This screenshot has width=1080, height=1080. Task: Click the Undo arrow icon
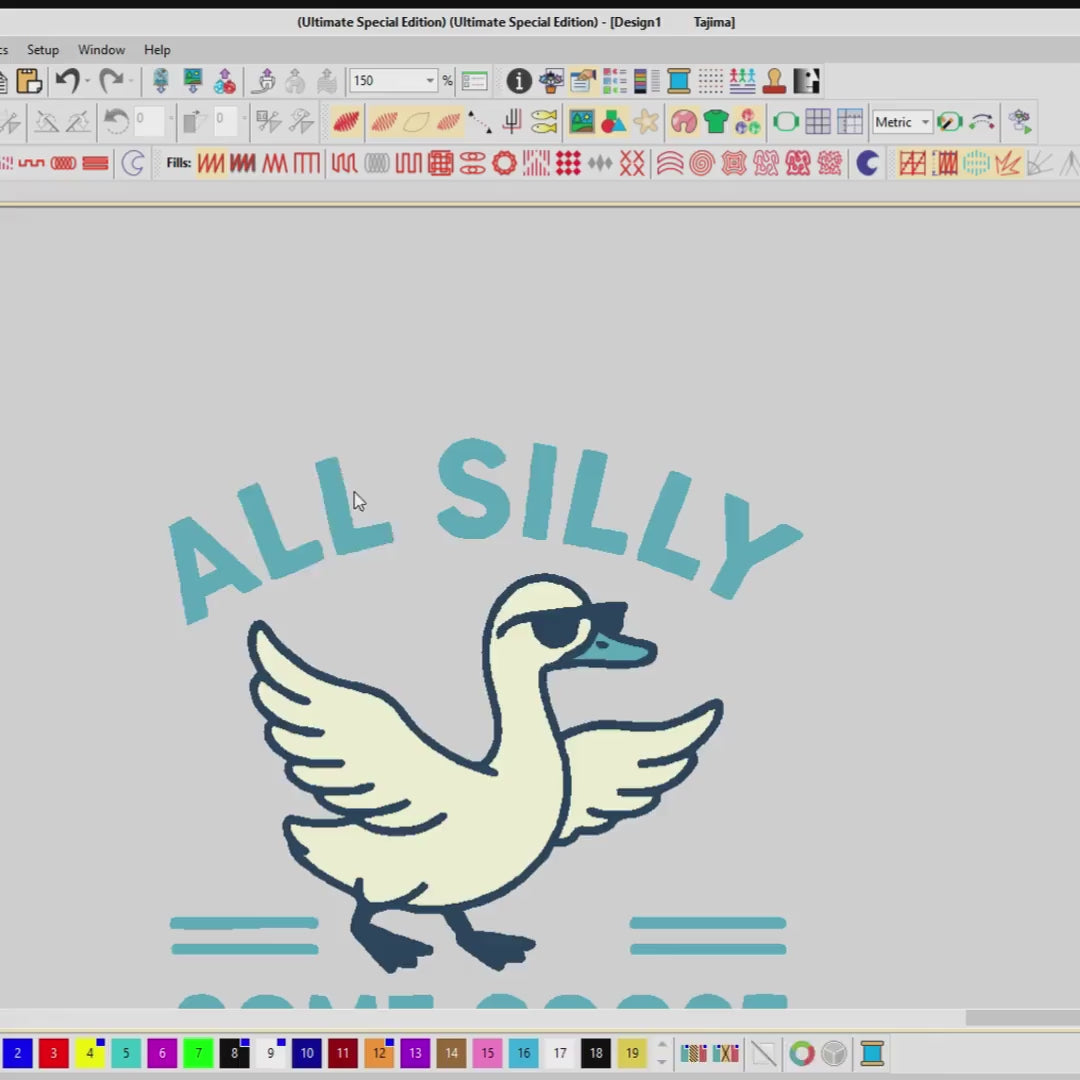coord(67,81)
